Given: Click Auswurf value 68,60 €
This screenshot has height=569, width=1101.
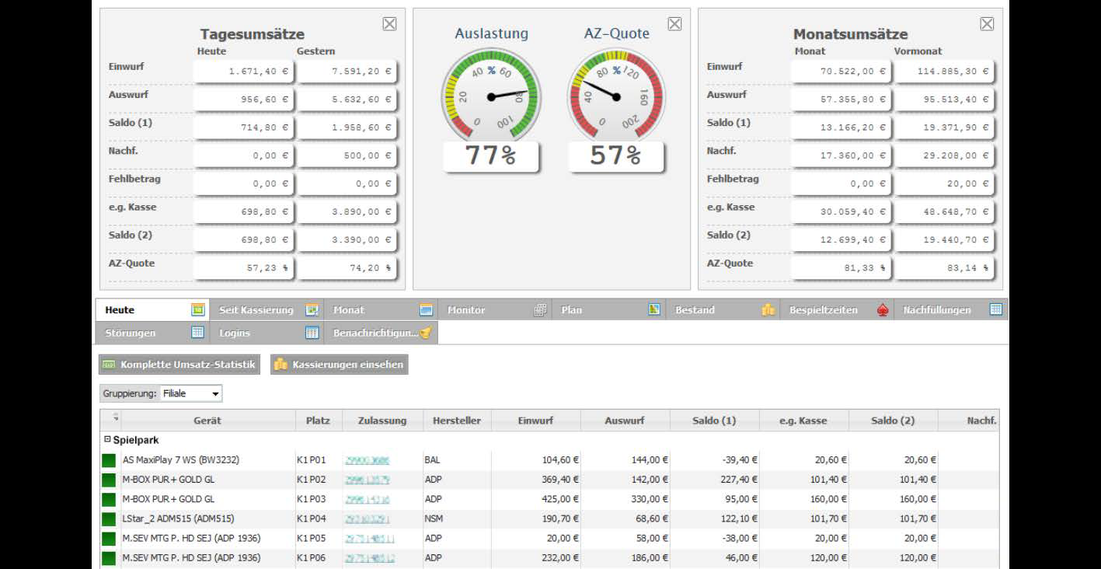Looking at the screenshot, I should click(x=650, y=519).
